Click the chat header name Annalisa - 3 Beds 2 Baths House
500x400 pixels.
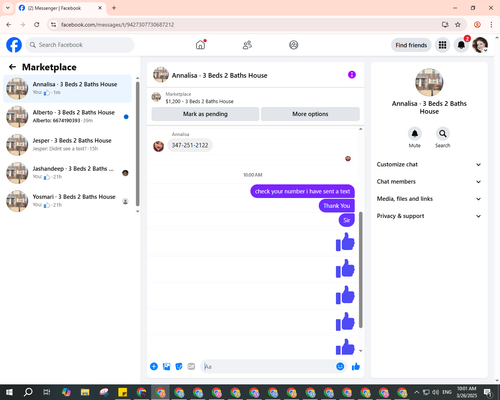click(x=219, y=75)
